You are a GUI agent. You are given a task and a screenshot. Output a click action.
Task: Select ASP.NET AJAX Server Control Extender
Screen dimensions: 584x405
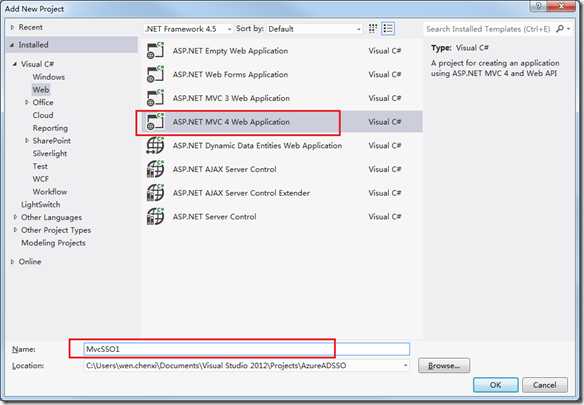click(283, 193)
